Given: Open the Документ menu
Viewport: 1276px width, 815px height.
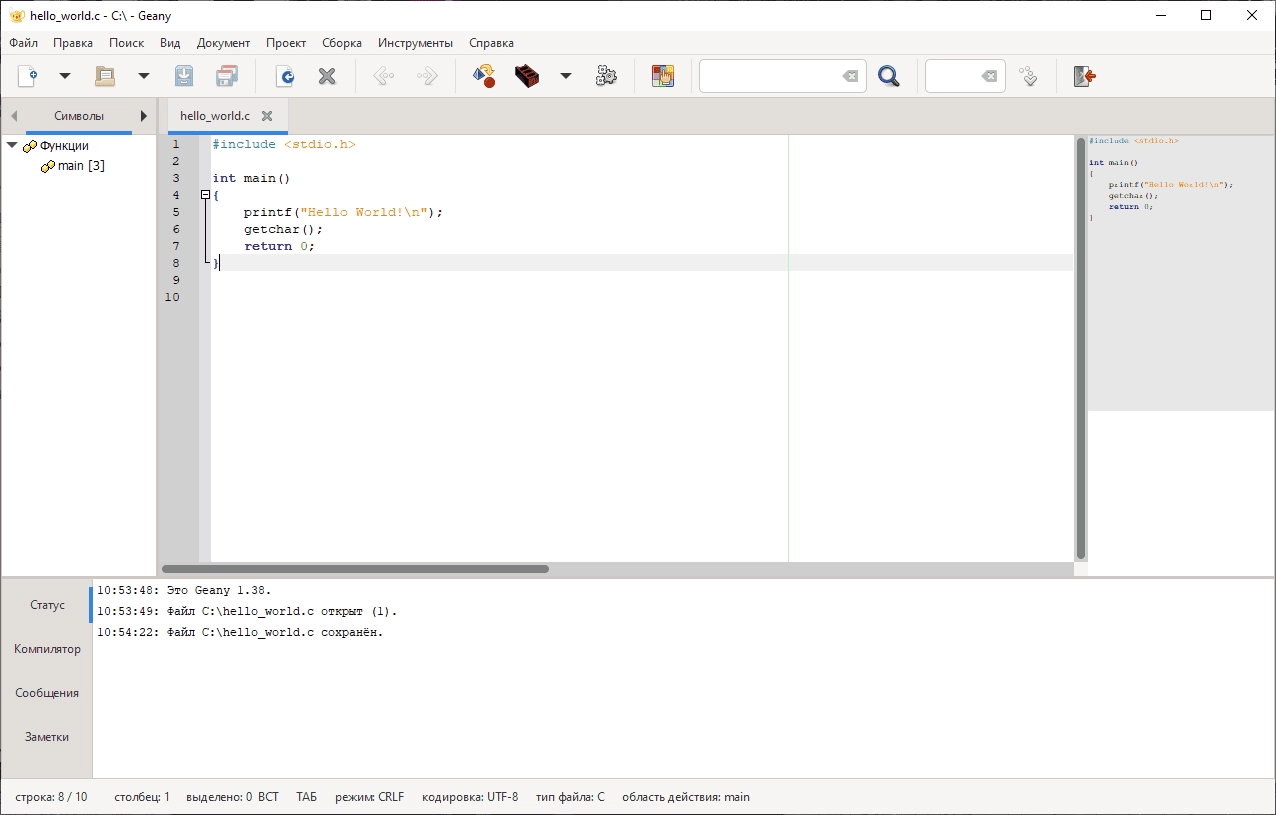Looking at the screenshot, I should point(223,43).
